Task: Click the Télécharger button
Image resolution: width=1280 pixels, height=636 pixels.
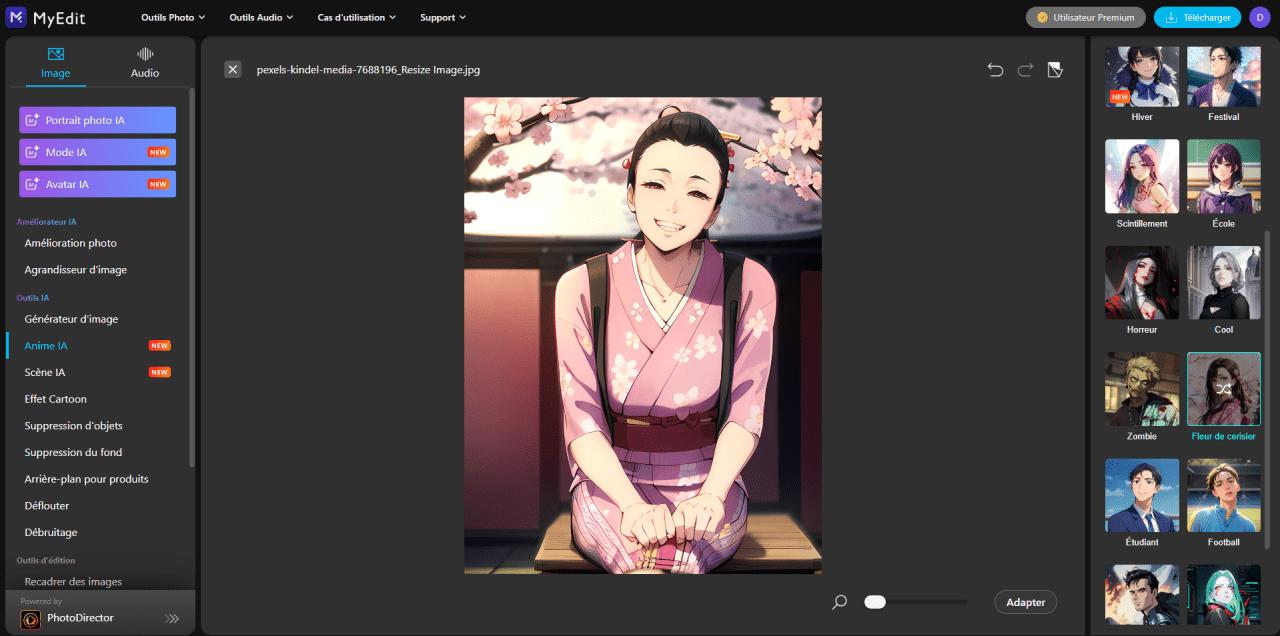Action: pyautogui.click(x=1197, y=17)
